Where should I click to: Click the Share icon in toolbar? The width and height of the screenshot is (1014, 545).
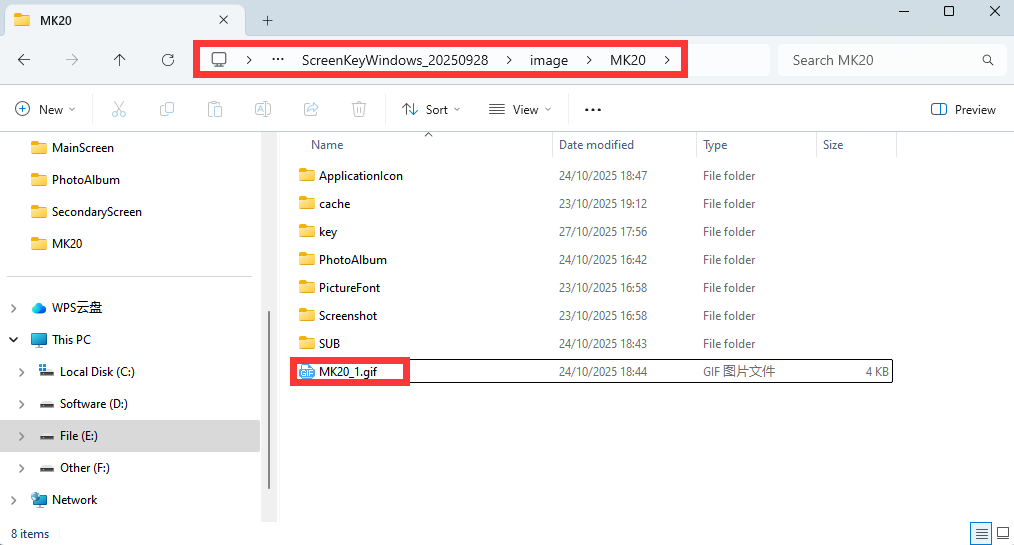310,109
